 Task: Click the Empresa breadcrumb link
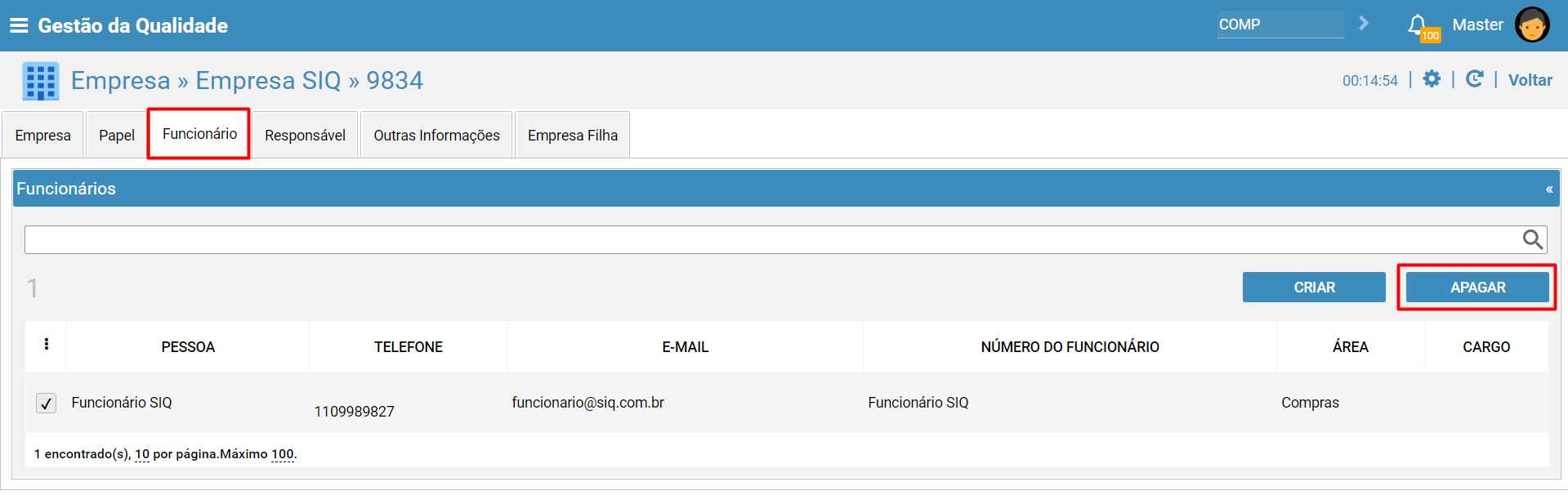pos(120,80)
